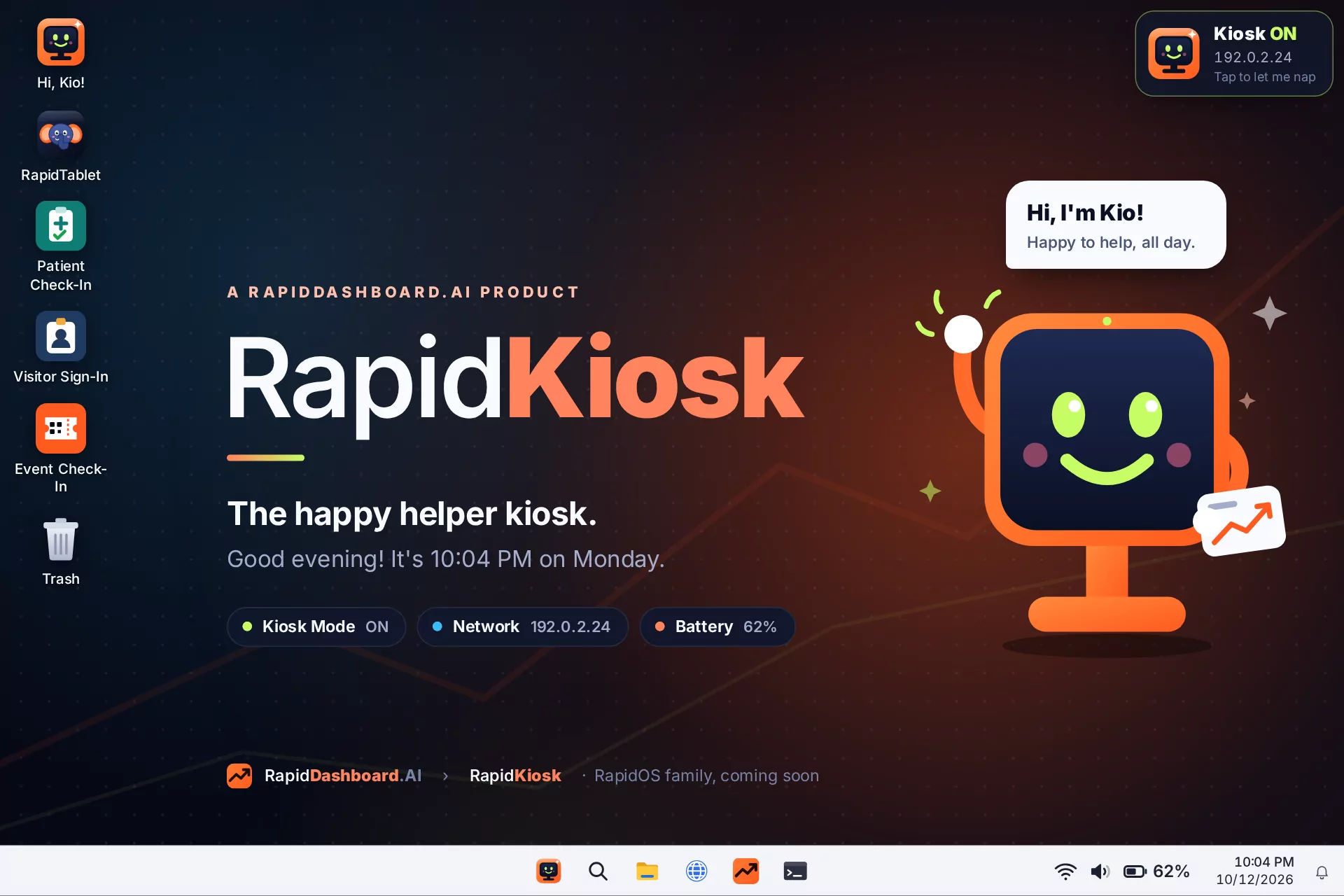Launch the Visitor Sign-In app icon
This screenshot has height=896, width=1344.
[61, 336]
